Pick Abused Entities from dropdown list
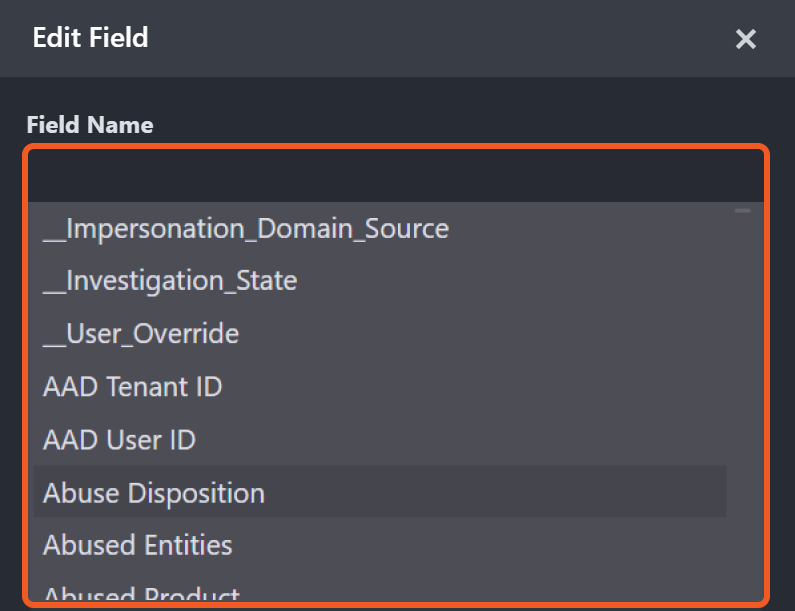The height and width of the screenshot is (611, 795). point(138,545)
